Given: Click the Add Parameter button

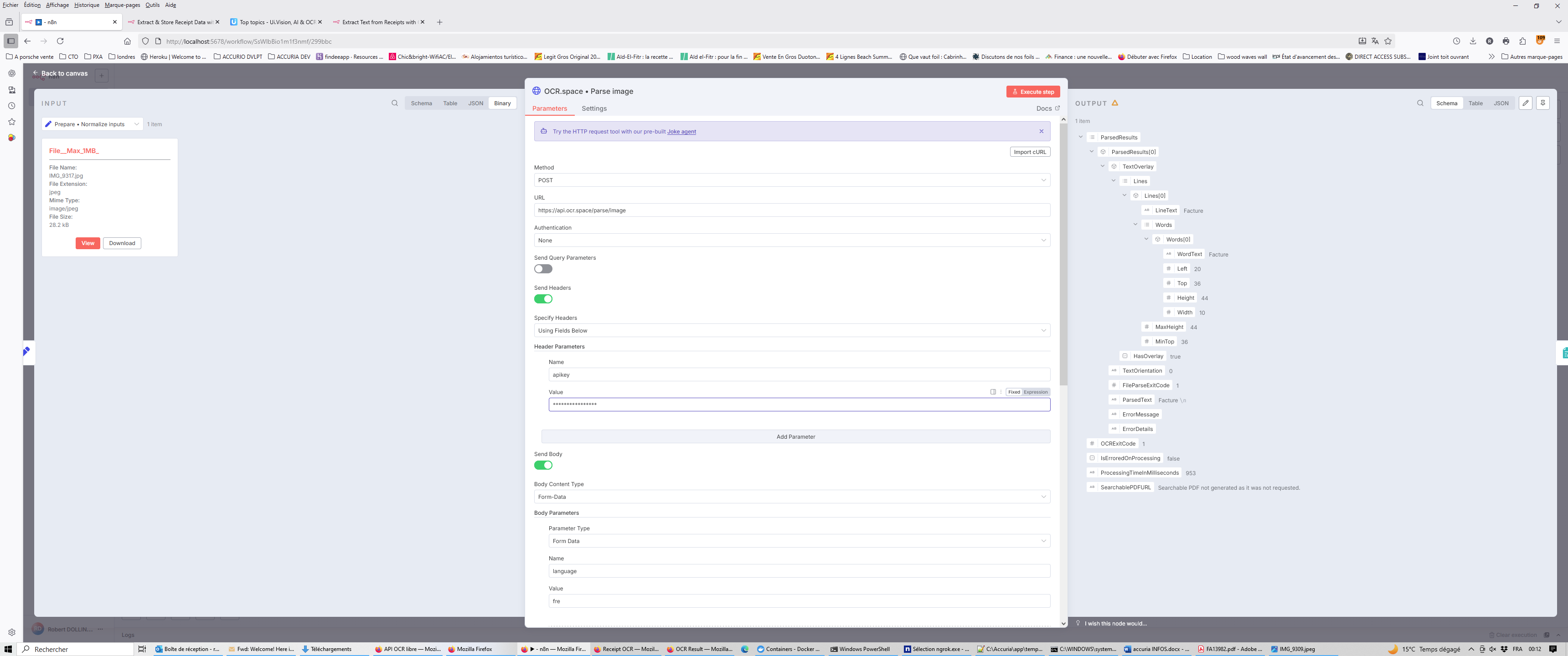Looking at the screenshot, I should click(795, 437).
